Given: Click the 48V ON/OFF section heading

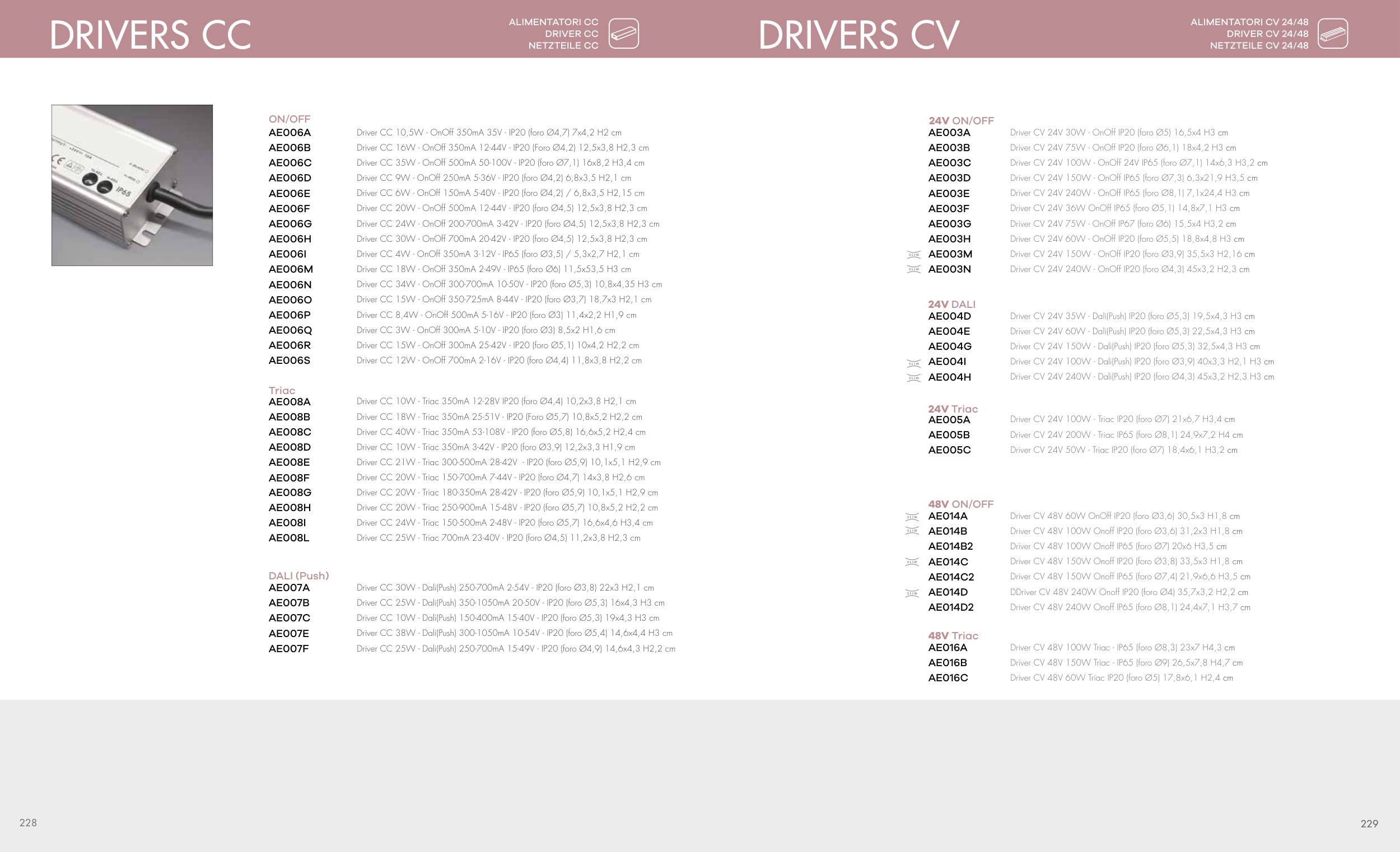Looking at the screenshot, I should [x=960, y=504].
